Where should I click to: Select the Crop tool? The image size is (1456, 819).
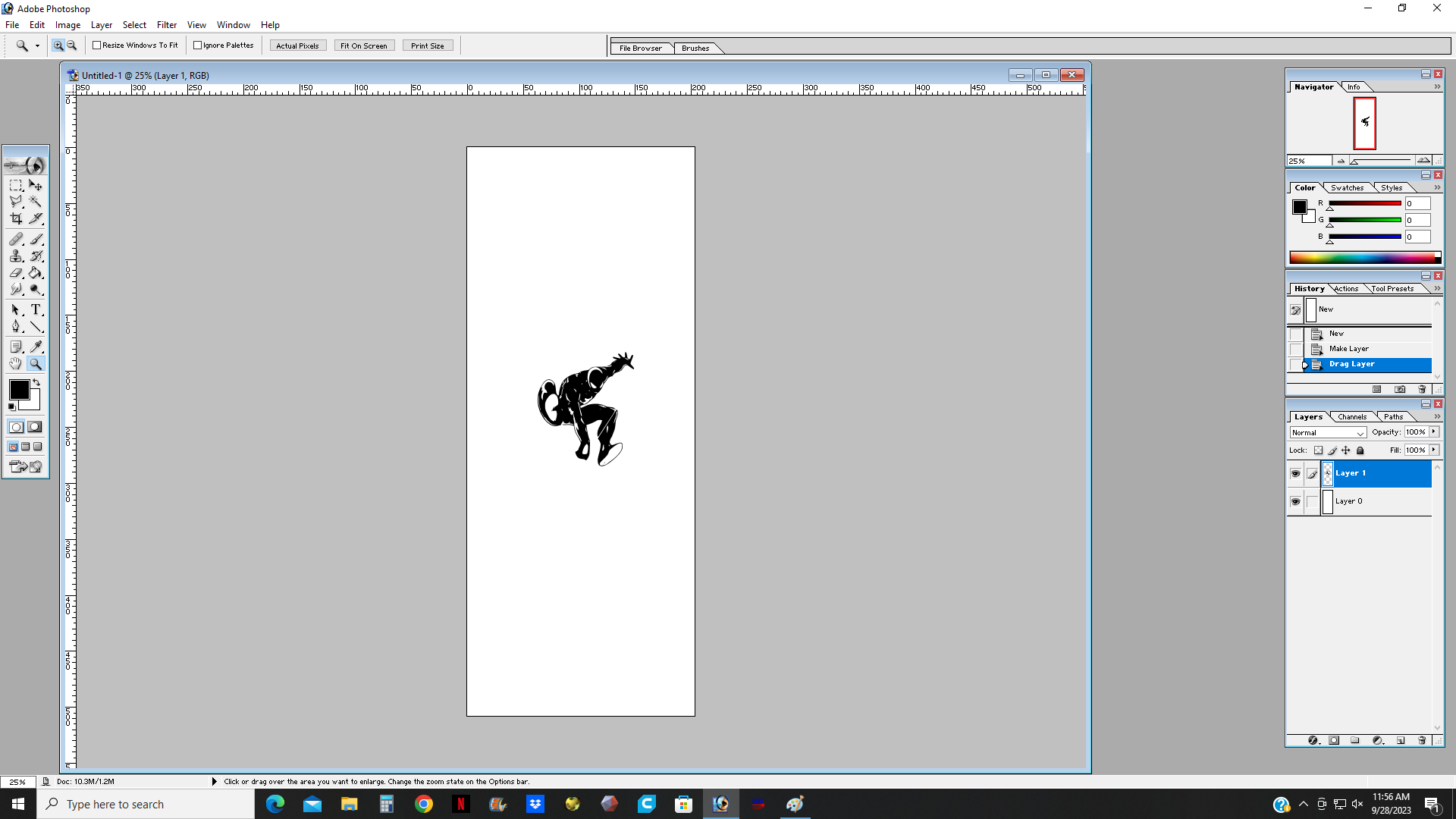[x=16, y=218]
